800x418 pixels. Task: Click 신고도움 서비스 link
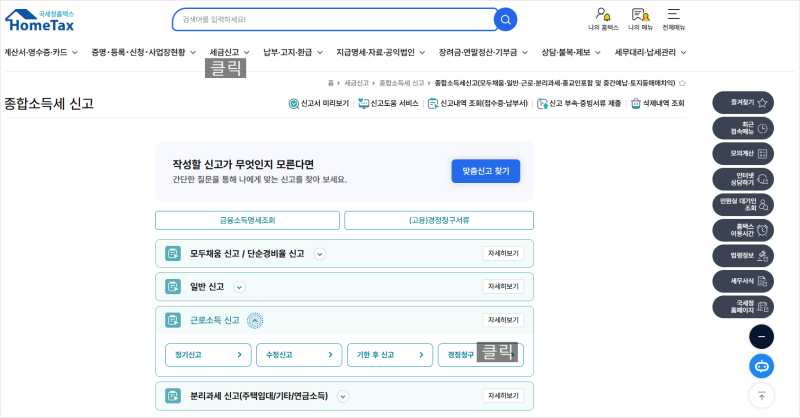388,104
